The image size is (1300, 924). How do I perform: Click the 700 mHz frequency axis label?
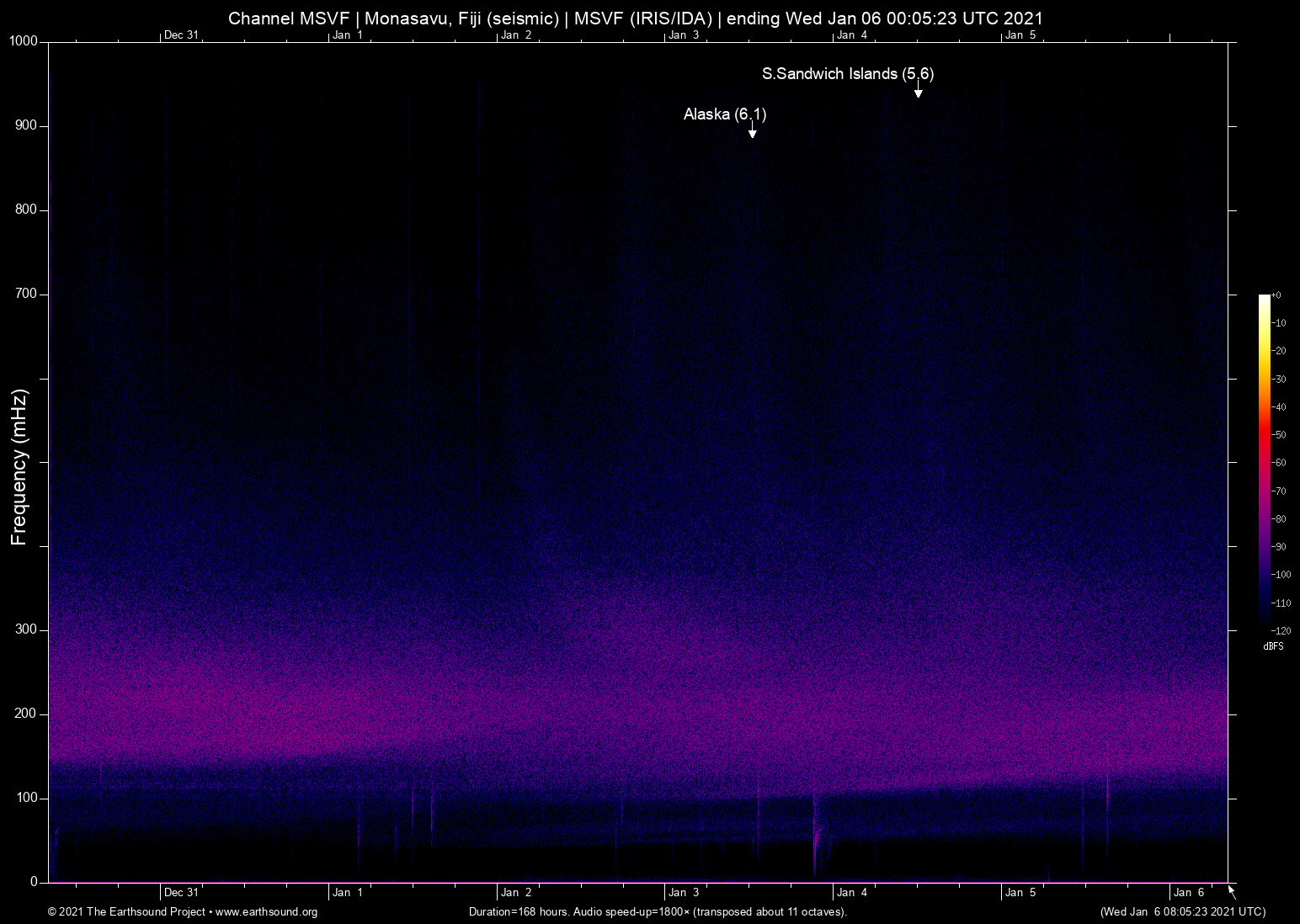point(26,294)
